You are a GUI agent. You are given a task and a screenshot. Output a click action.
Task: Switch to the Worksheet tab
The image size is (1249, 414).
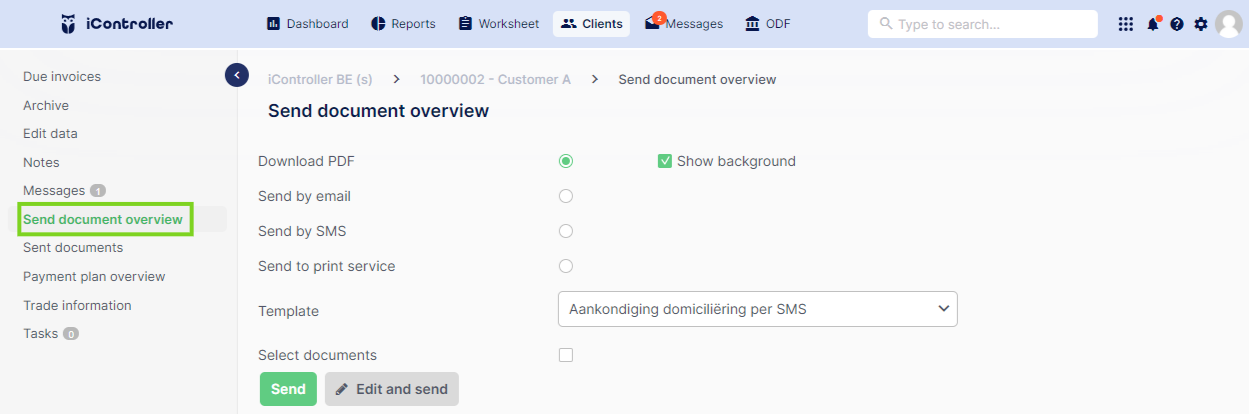499,24
